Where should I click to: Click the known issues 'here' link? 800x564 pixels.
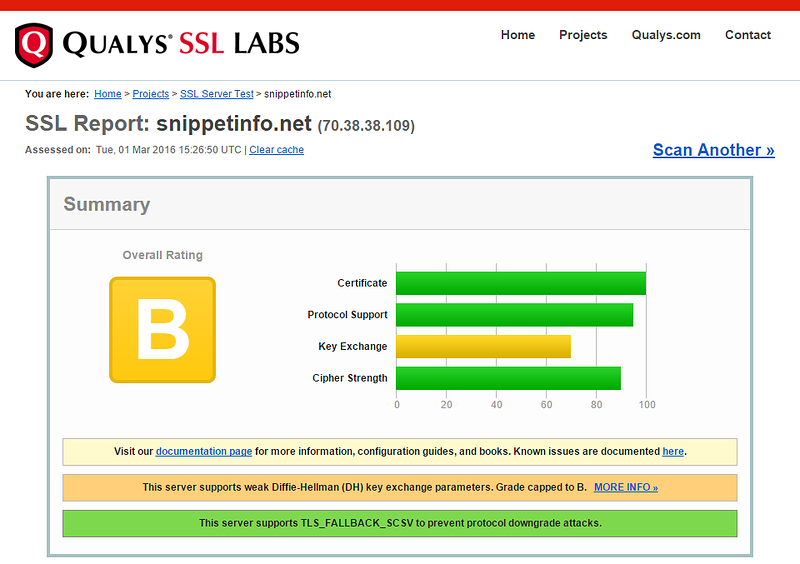pyautogui.click(x=673, y=451)
